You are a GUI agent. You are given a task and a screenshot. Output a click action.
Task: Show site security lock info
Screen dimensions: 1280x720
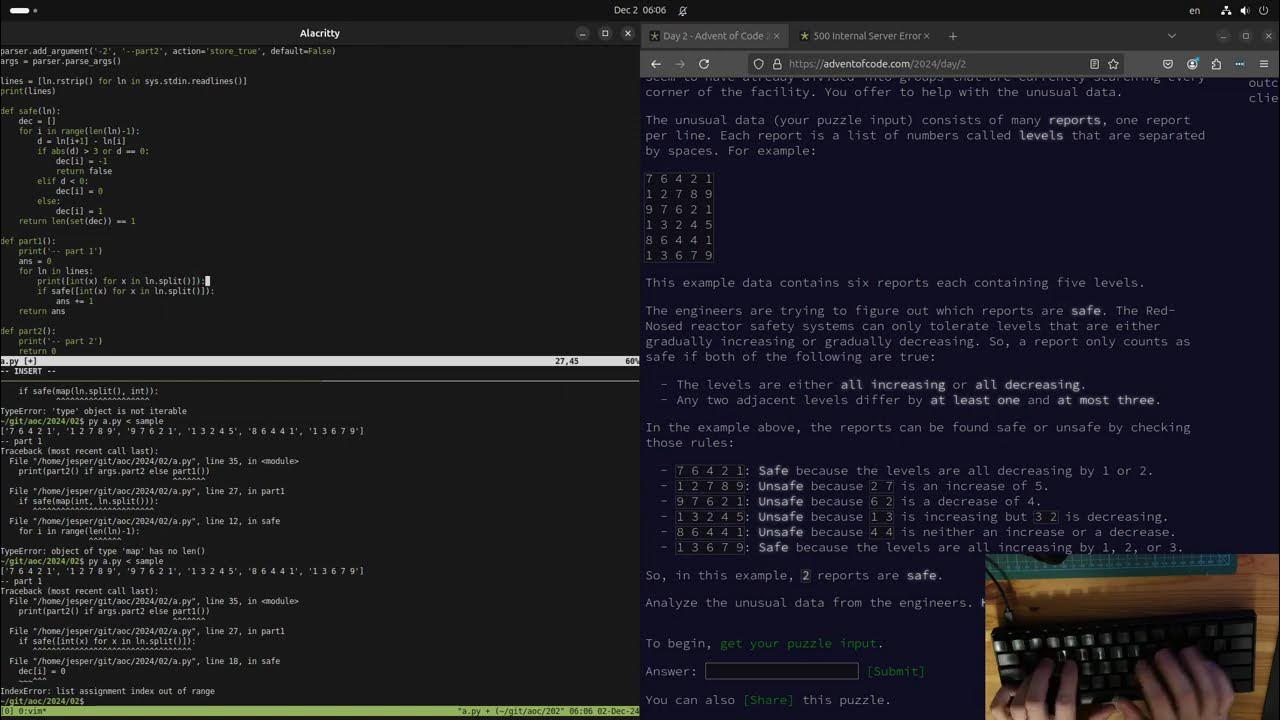click(777, 64)
